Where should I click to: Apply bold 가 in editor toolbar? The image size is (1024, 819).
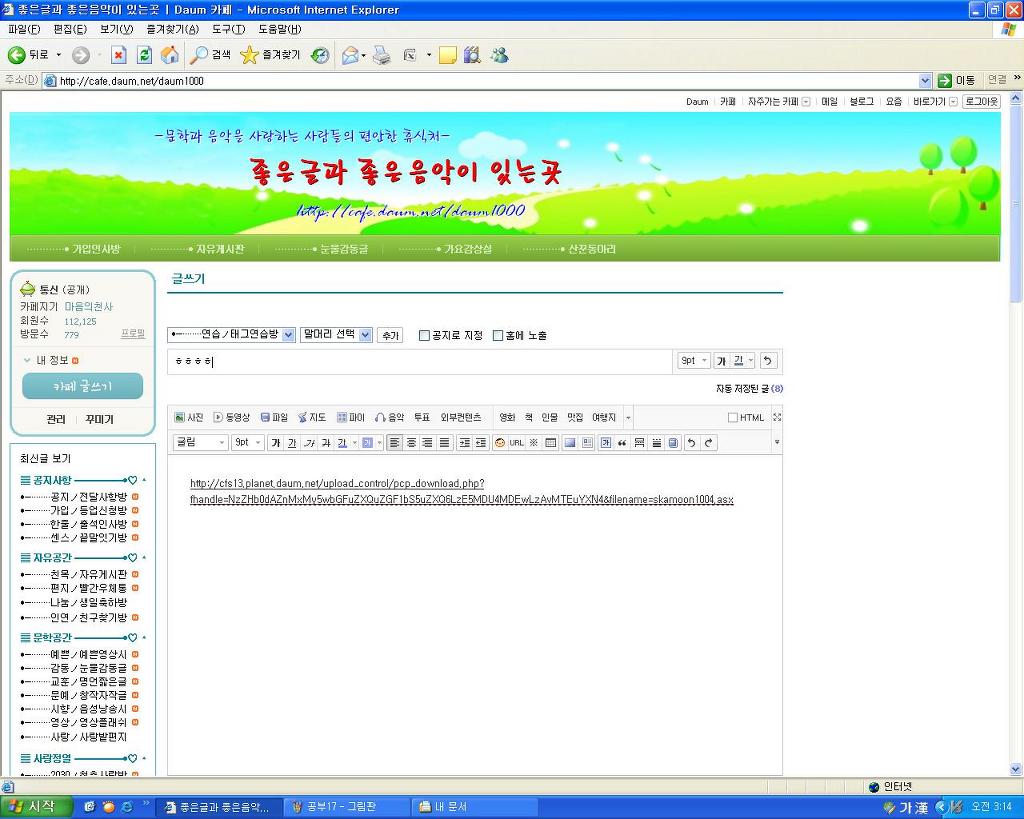pos(276,443)
